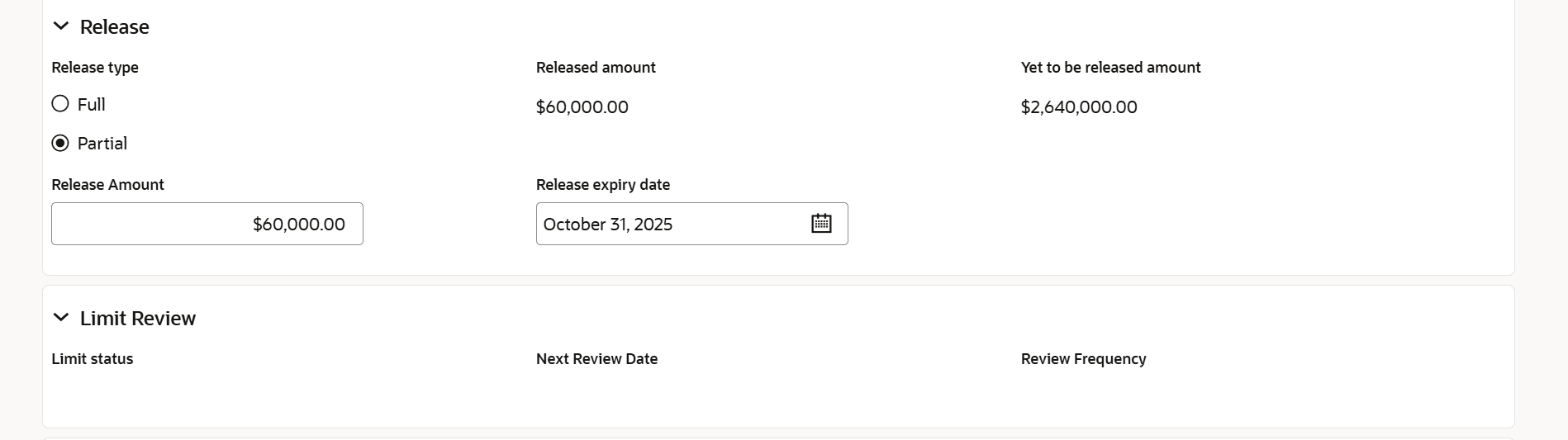Screen dimensions: 1568x440
Task: Click the Limit status label
Action: [93, 359]
